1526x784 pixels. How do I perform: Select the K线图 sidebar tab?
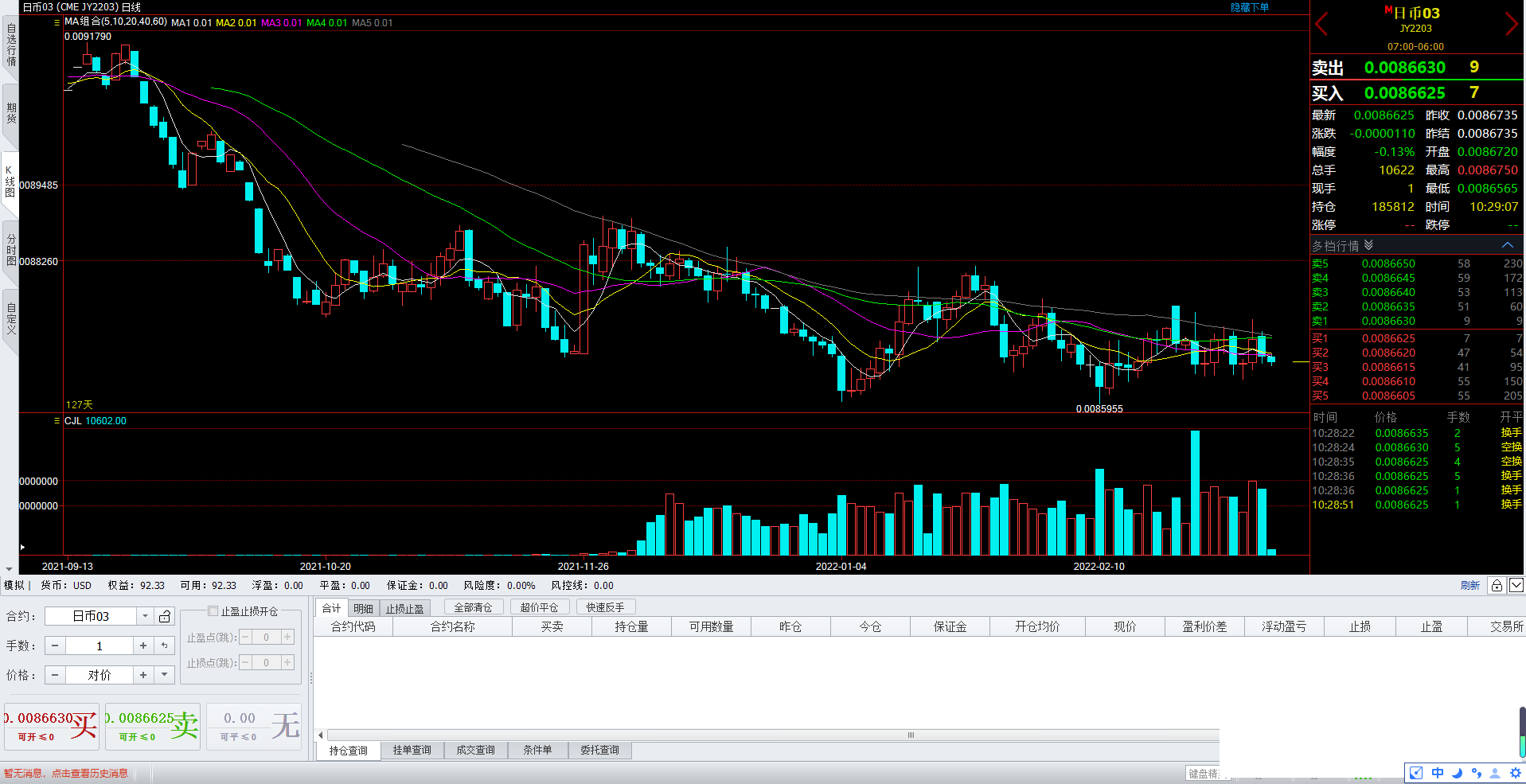pos(10,181)
